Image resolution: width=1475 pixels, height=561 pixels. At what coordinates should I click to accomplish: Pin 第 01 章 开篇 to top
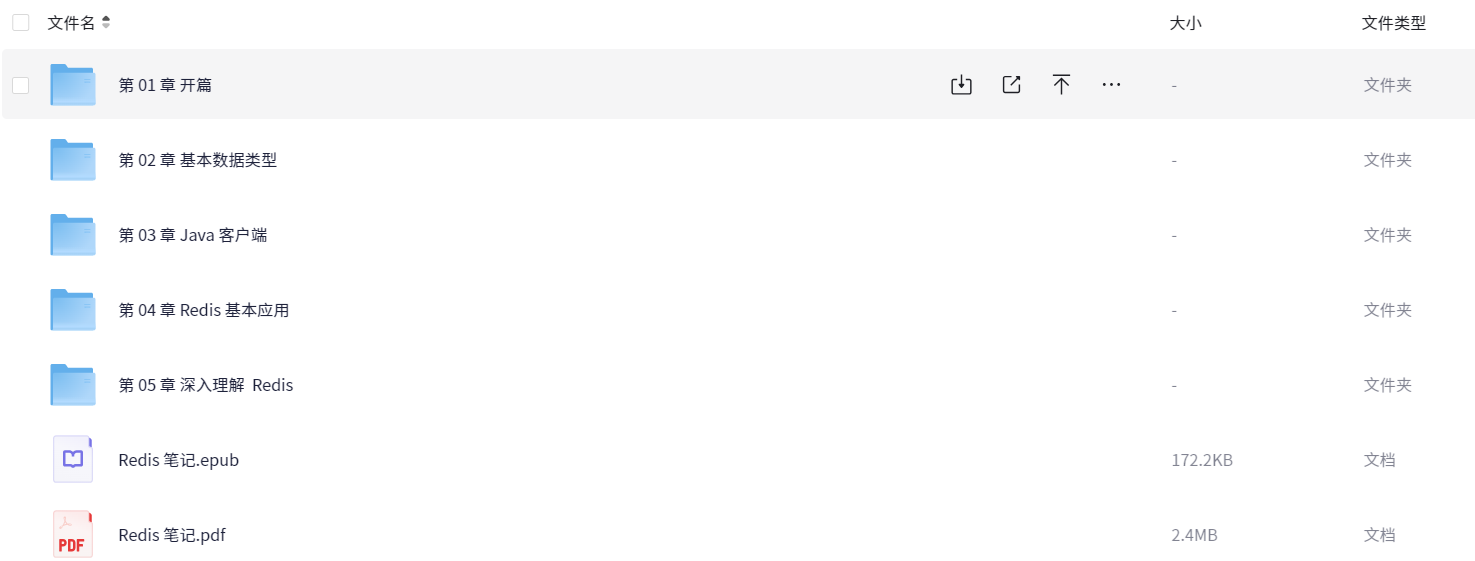[1061, 85]
